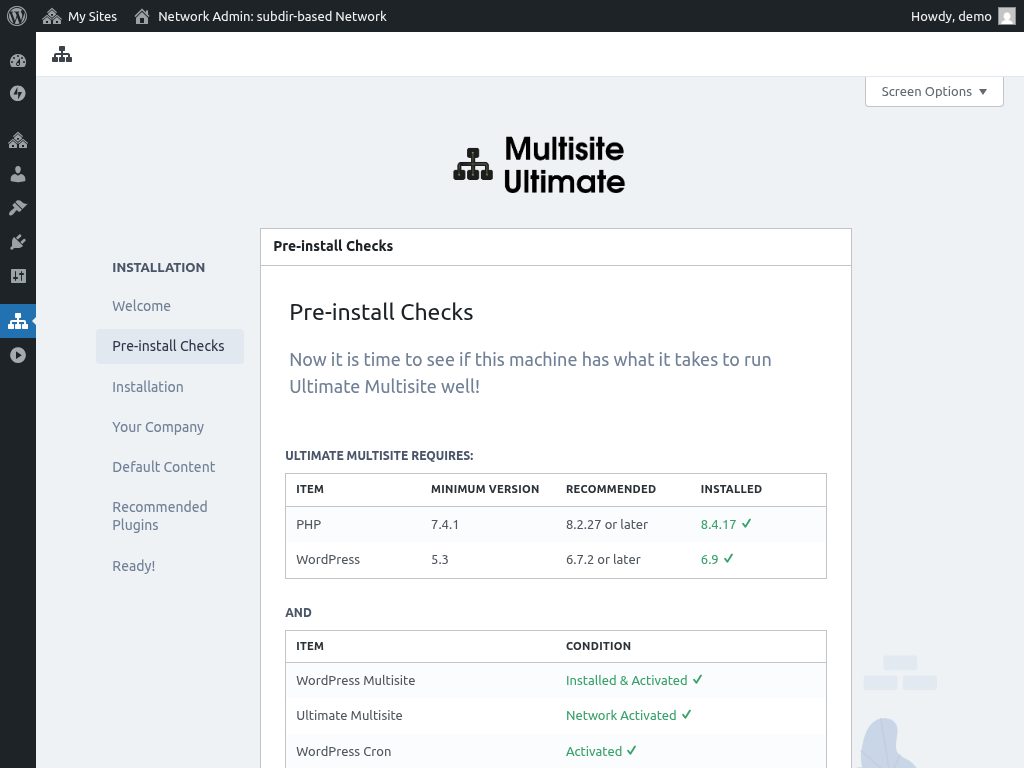The width and height of the screenshot is (1024, 768).
Task: Open the lightning bolt sidebar menu
Action: 18,93
